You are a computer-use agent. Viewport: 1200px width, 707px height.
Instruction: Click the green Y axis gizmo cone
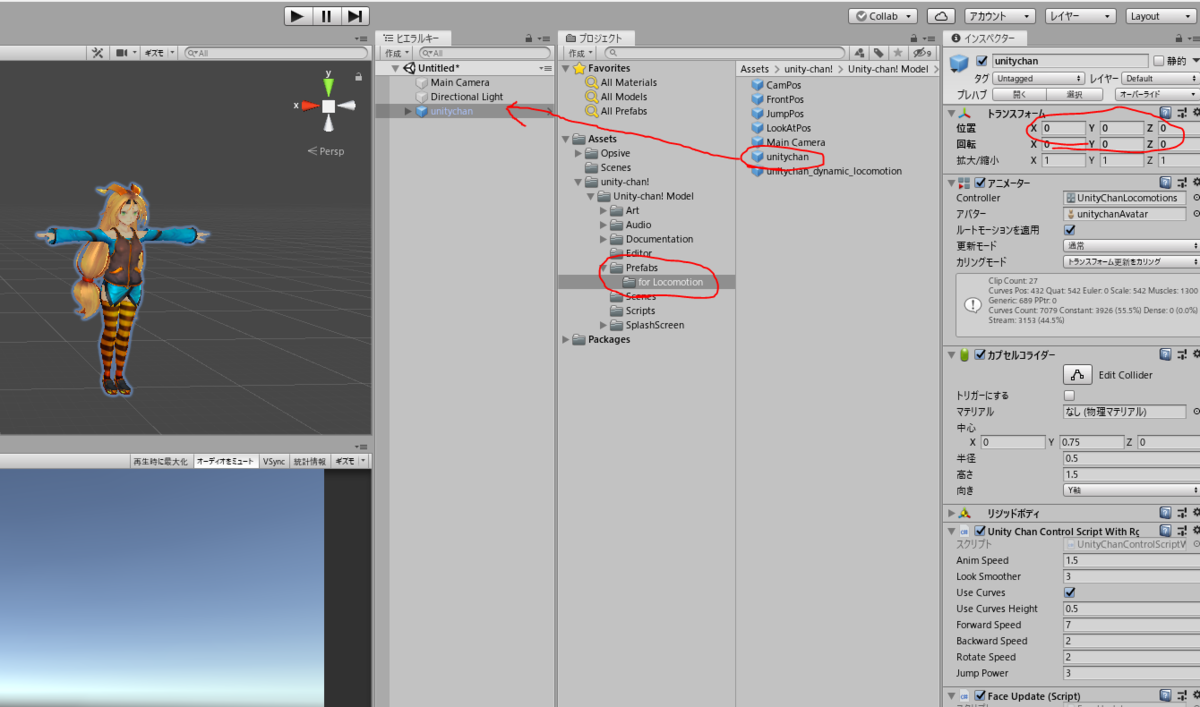(328, 86)
